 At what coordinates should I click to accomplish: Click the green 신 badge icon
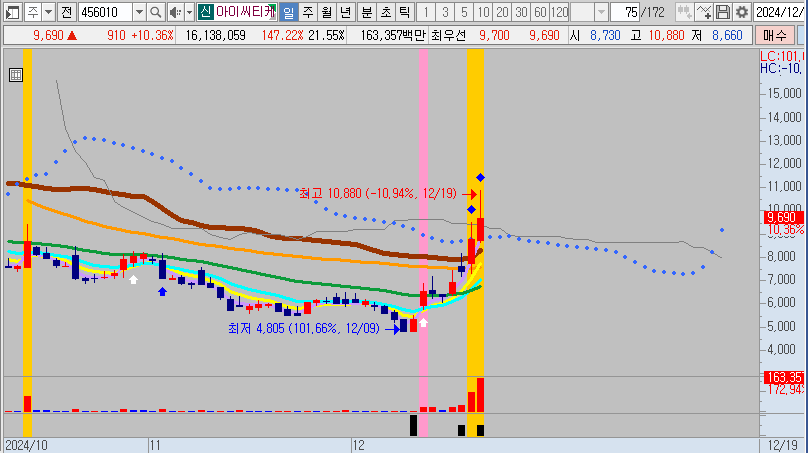(205, 12)
